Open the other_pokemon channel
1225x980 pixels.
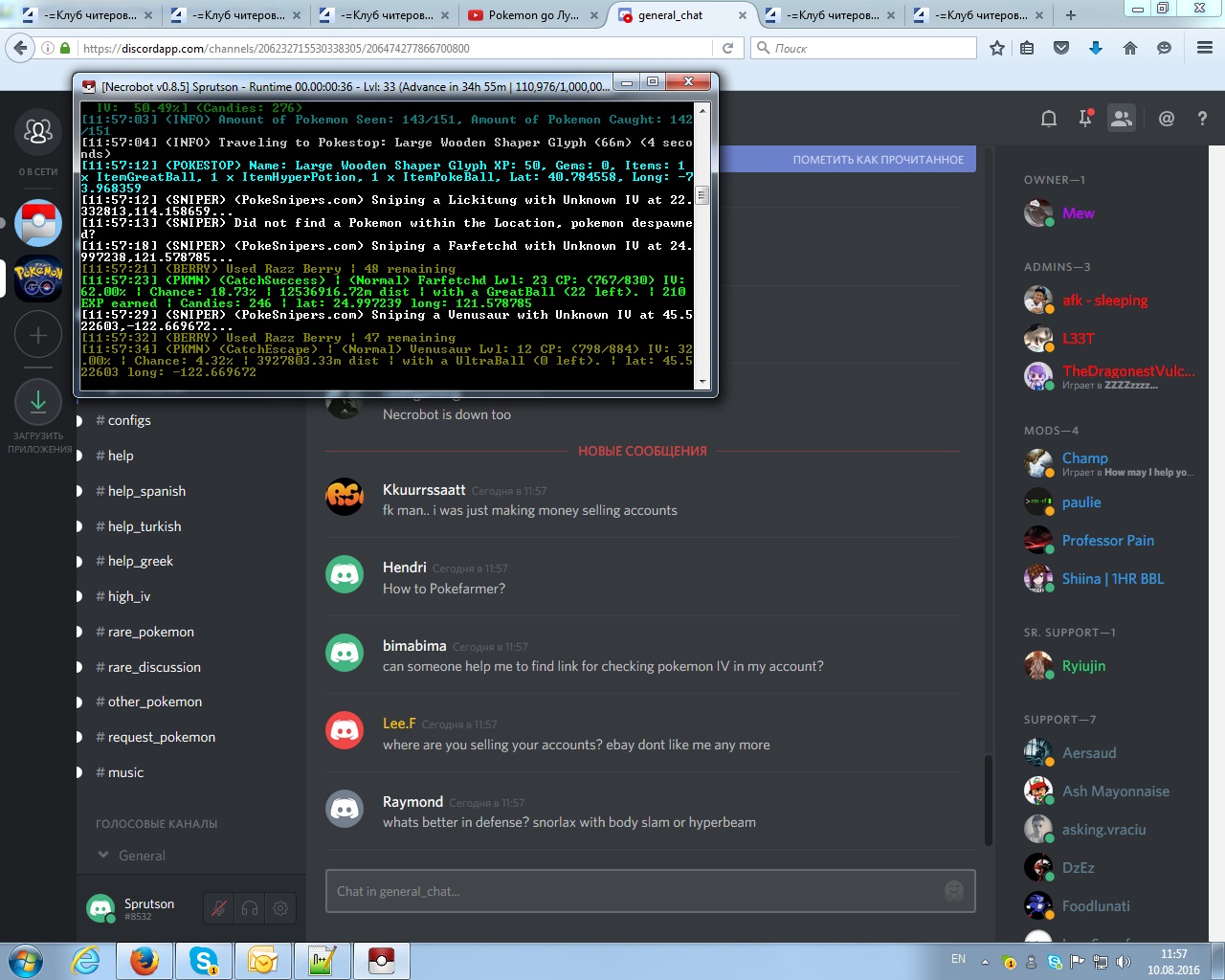tap(155, 702)
